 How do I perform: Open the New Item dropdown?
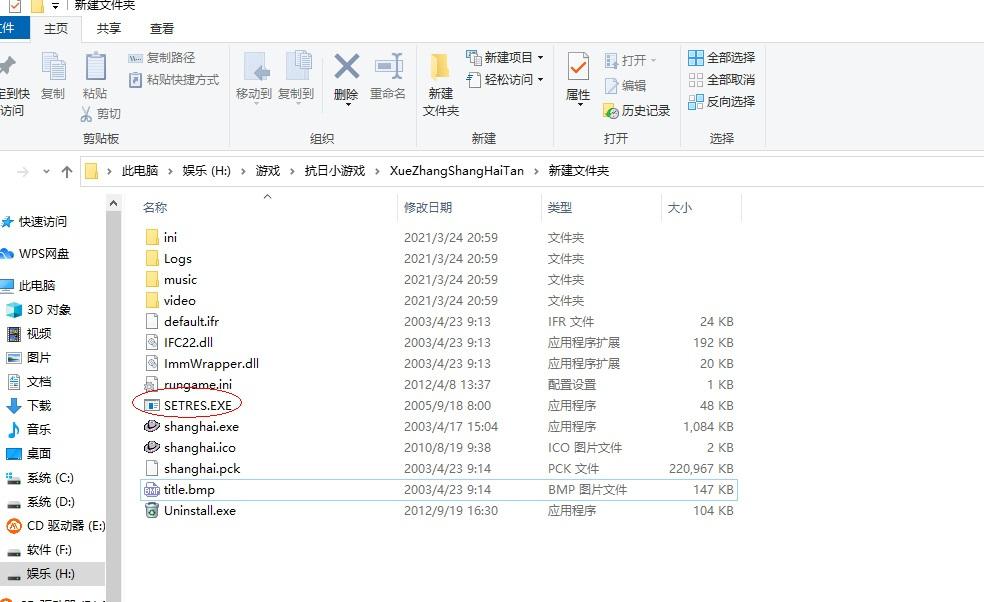(506, 58)
